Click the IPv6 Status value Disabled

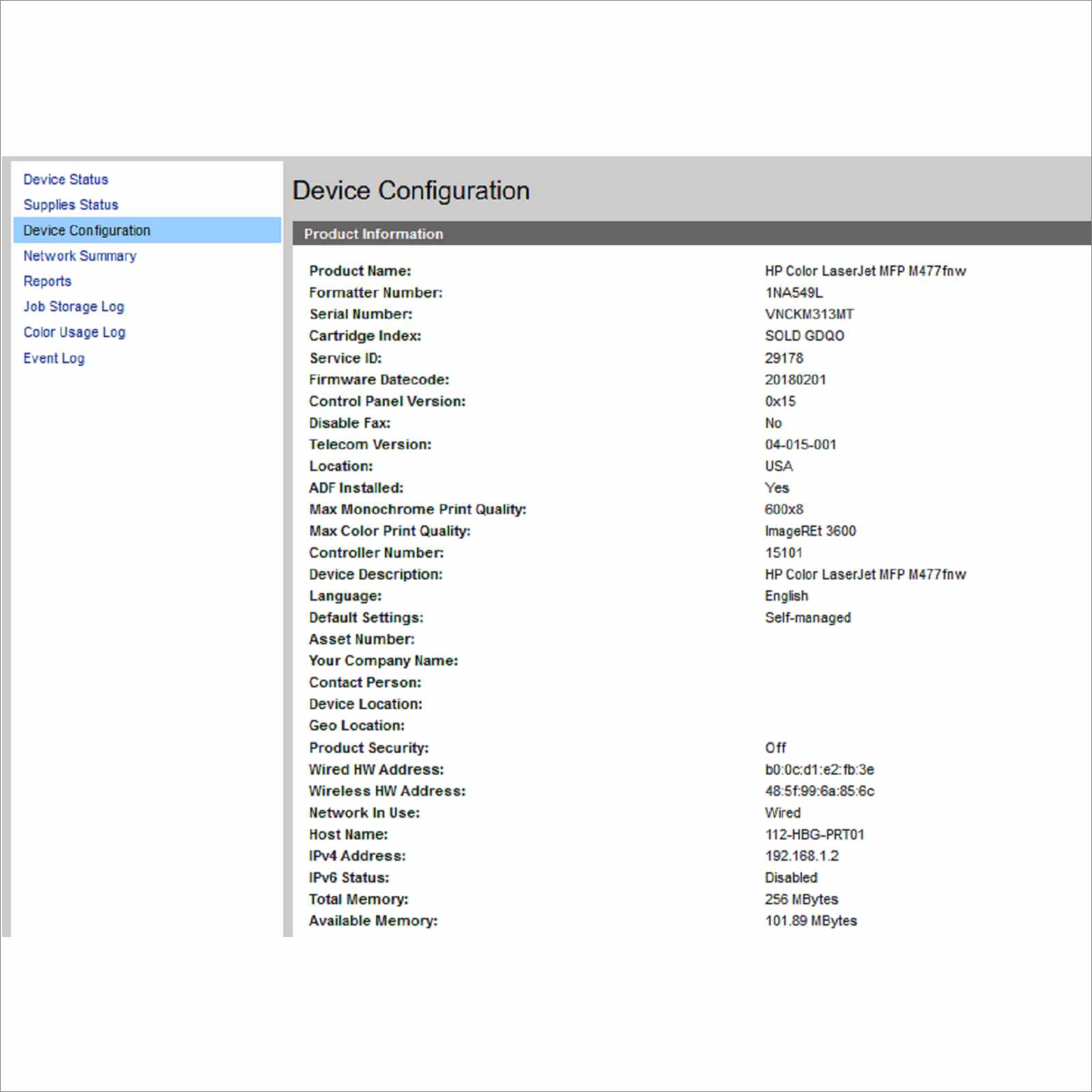coord(791,878)
